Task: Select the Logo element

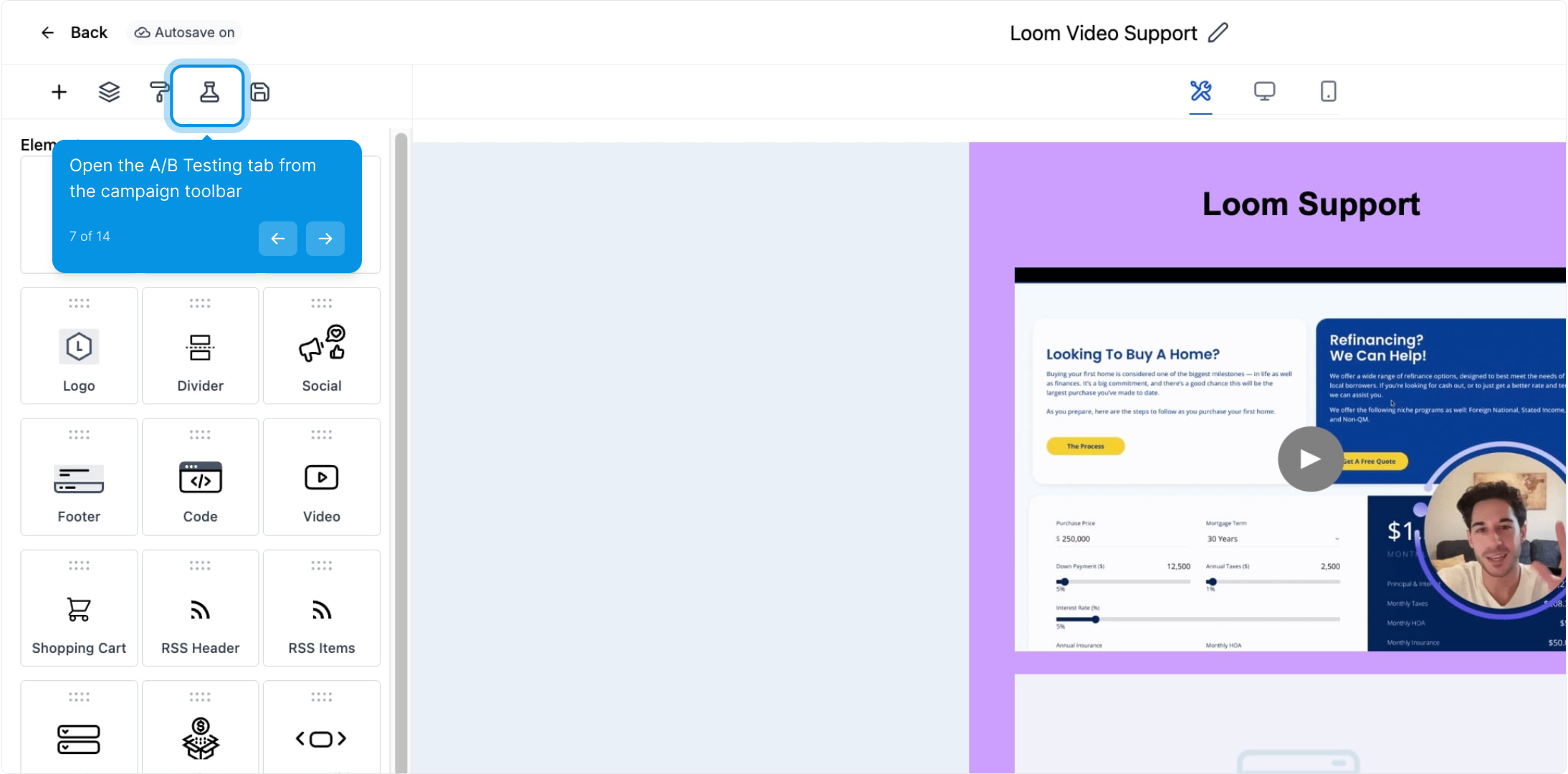Action: (79, 347)
